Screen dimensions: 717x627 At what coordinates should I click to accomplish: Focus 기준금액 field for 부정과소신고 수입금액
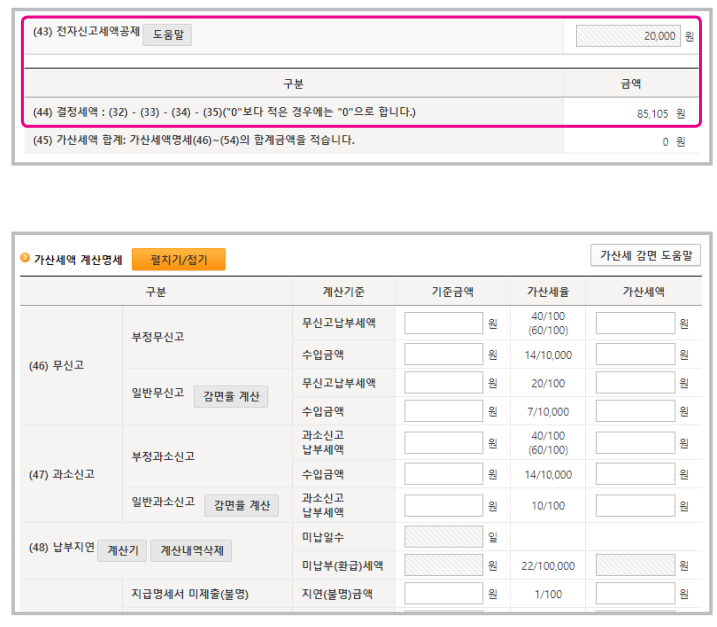point(444,473)
